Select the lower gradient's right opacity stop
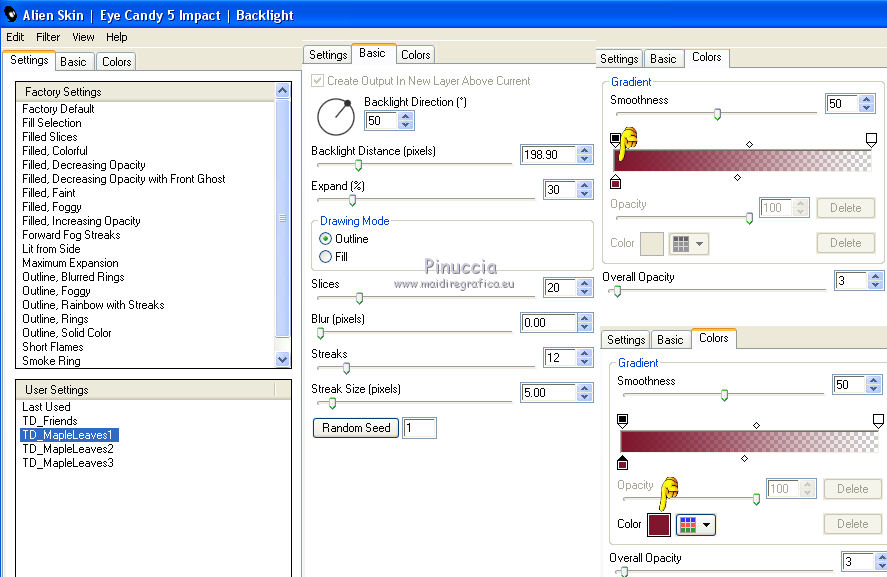This screenshot has width=887, height=577. click(x=878, y=421)
